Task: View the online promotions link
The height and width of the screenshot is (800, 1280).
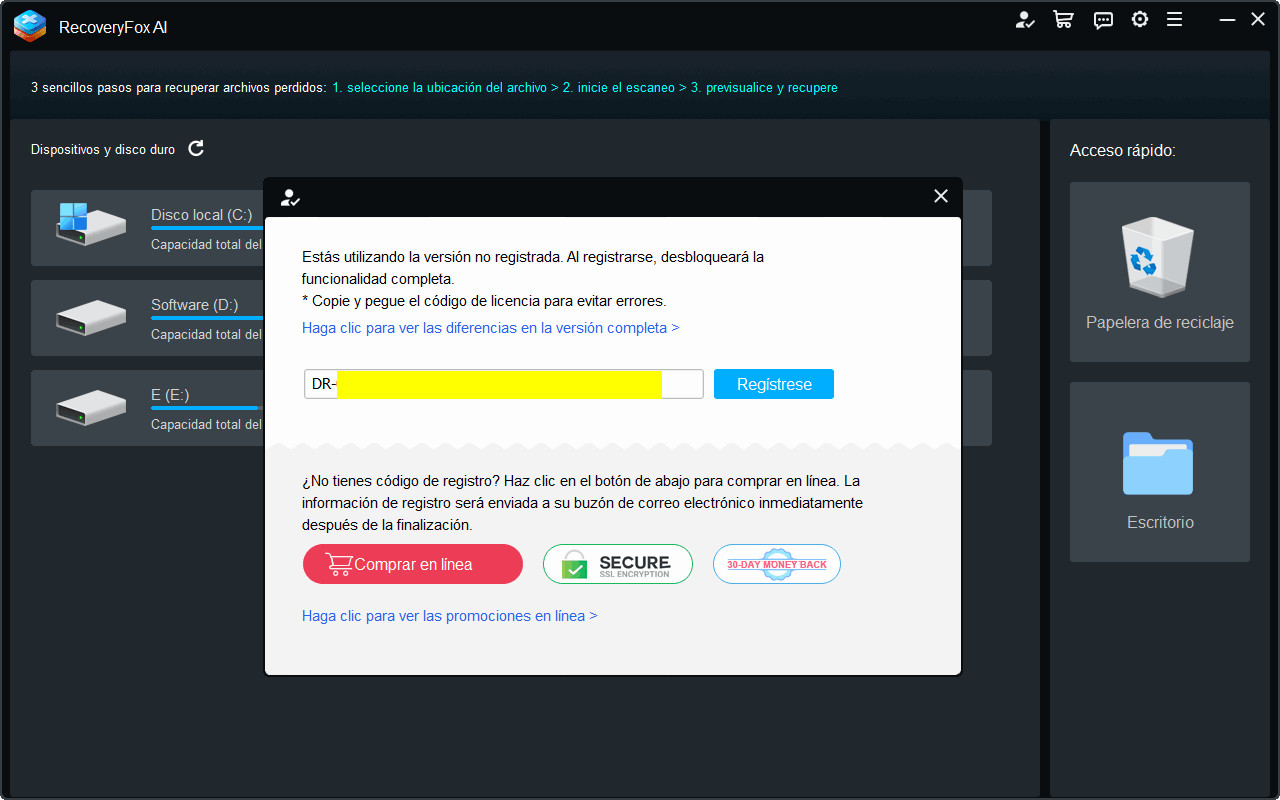Action: 449,615
